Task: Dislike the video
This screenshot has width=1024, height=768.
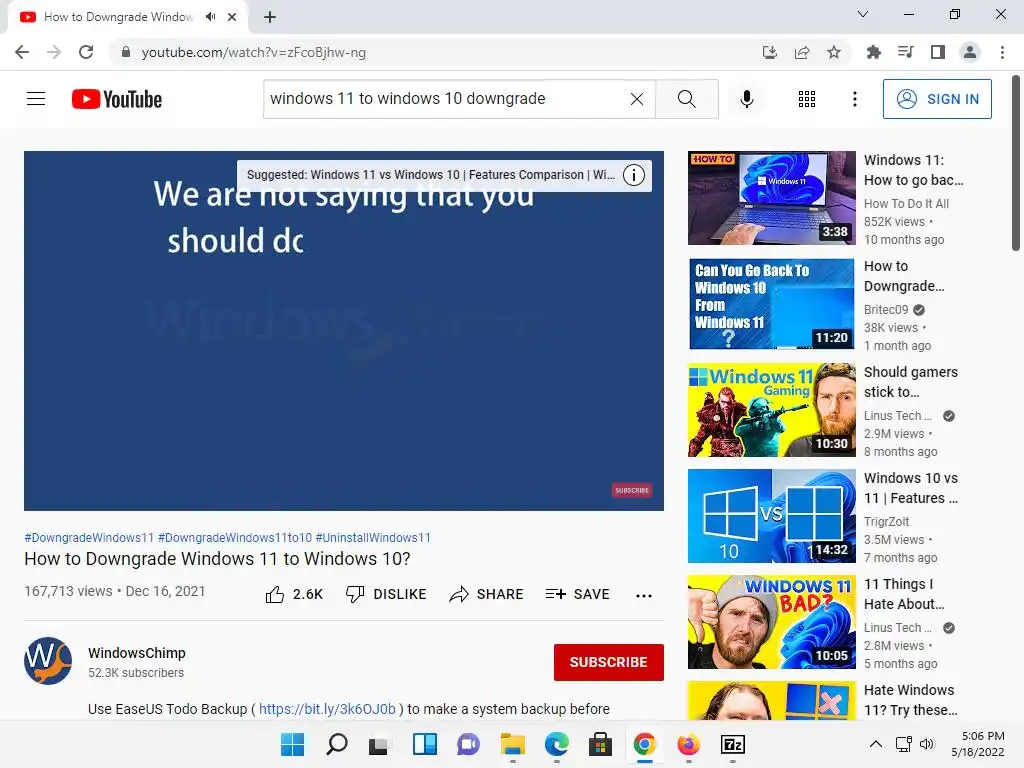Action: click(385, 594)
